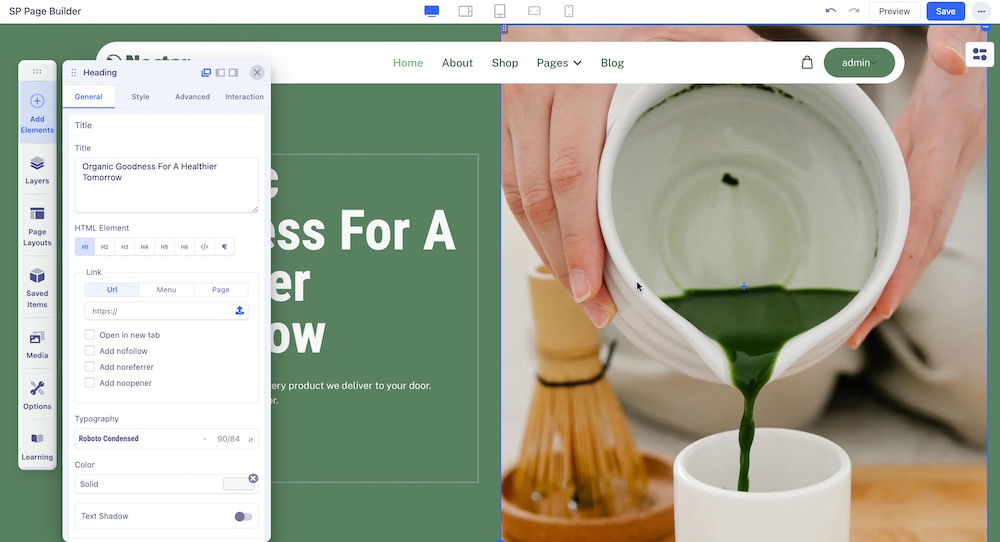Click the sidebar drag handle dots

pyautogui.click(x=37, y=71)
